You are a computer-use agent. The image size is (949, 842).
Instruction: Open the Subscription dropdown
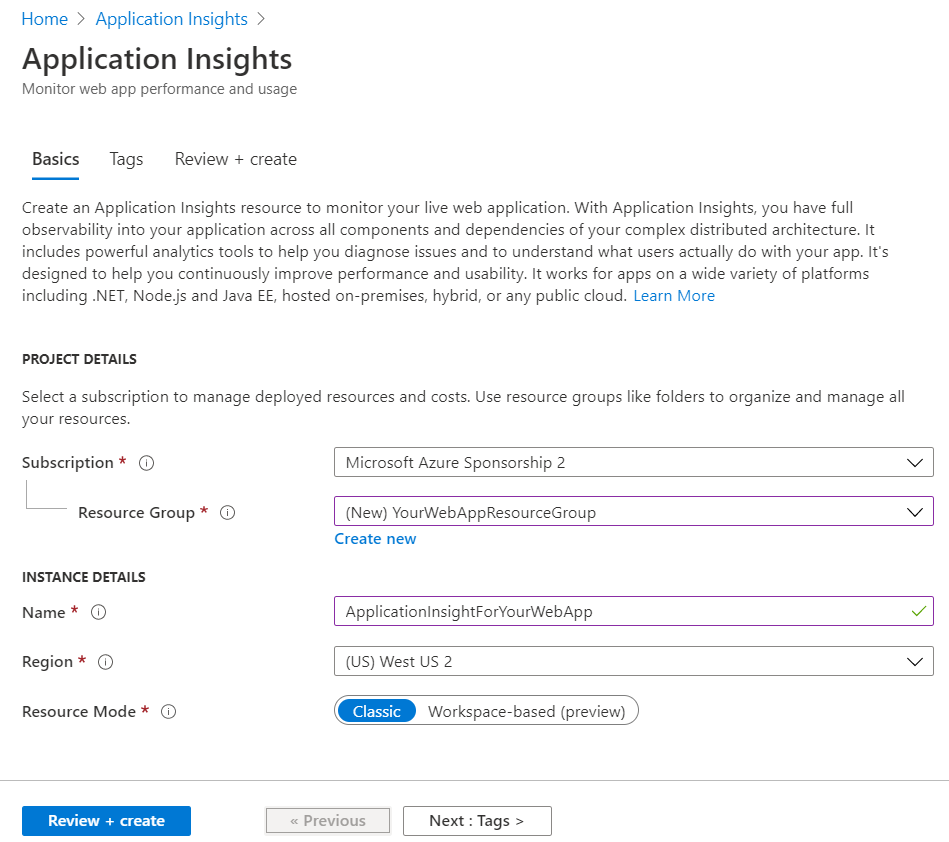pyautogui.click(x=633, y=462)
